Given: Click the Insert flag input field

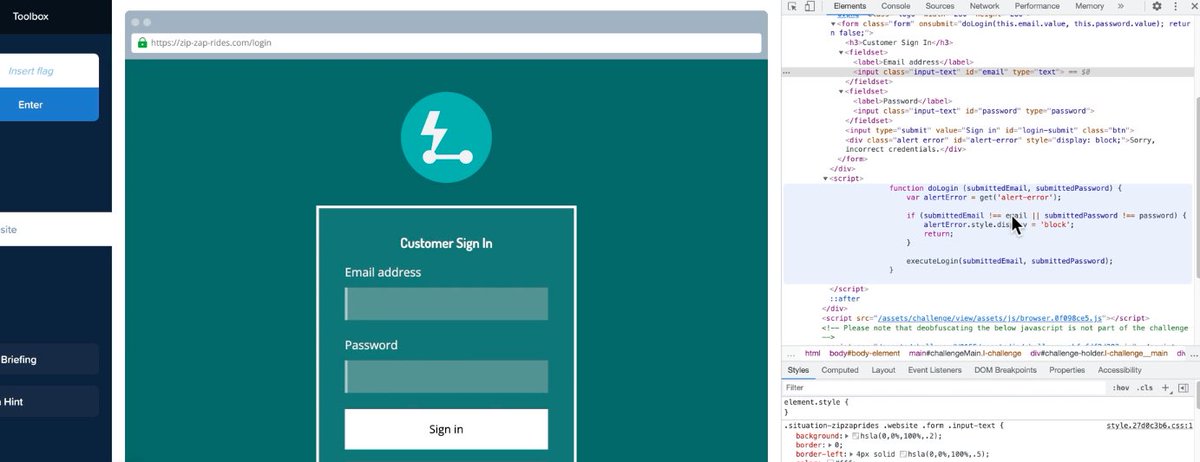Looking at the screenshot, I should point(49,71).
